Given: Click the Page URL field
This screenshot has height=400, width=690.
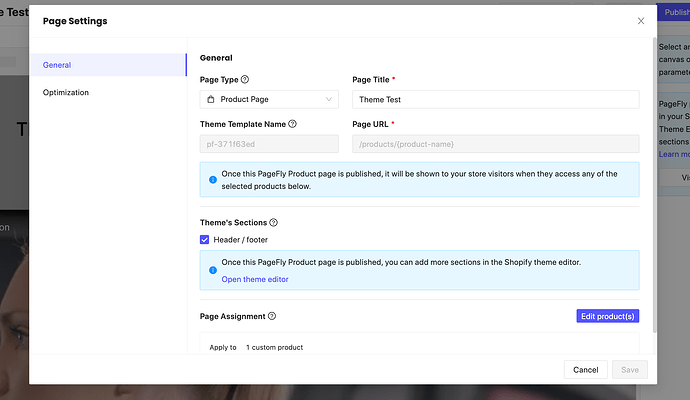Looking at the screenshot, I should point(495,145).
